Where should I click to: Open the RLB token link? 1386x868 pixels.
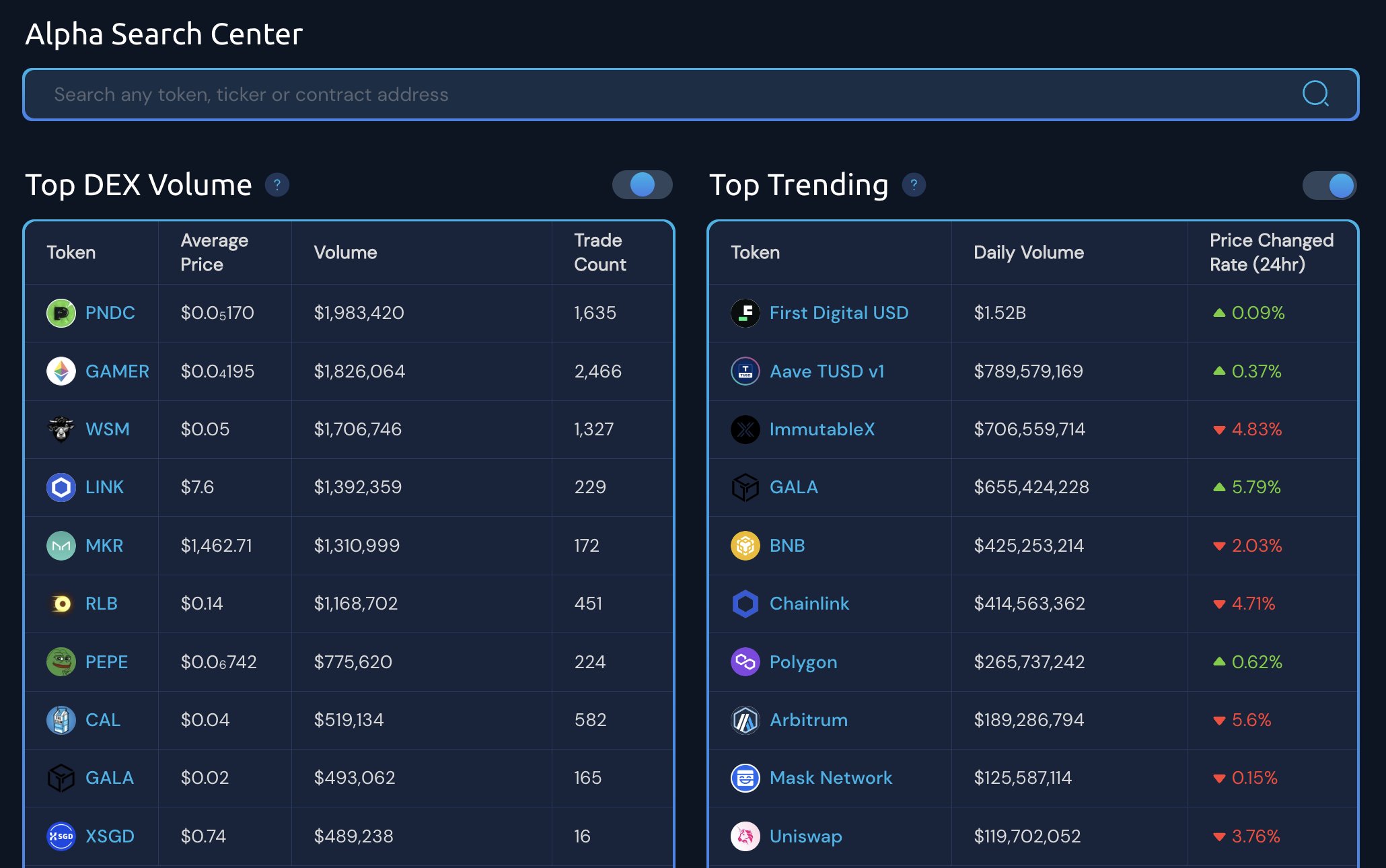(102, 604)
